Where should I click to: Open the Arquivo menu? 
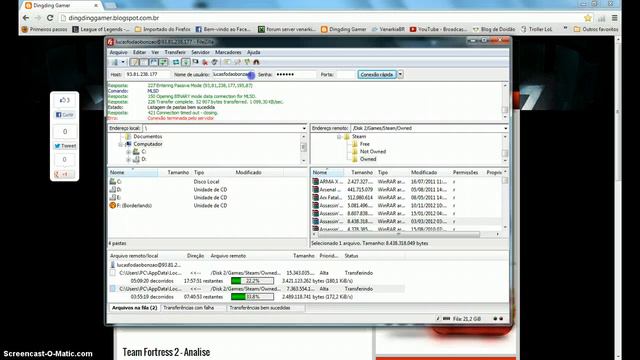118,52
